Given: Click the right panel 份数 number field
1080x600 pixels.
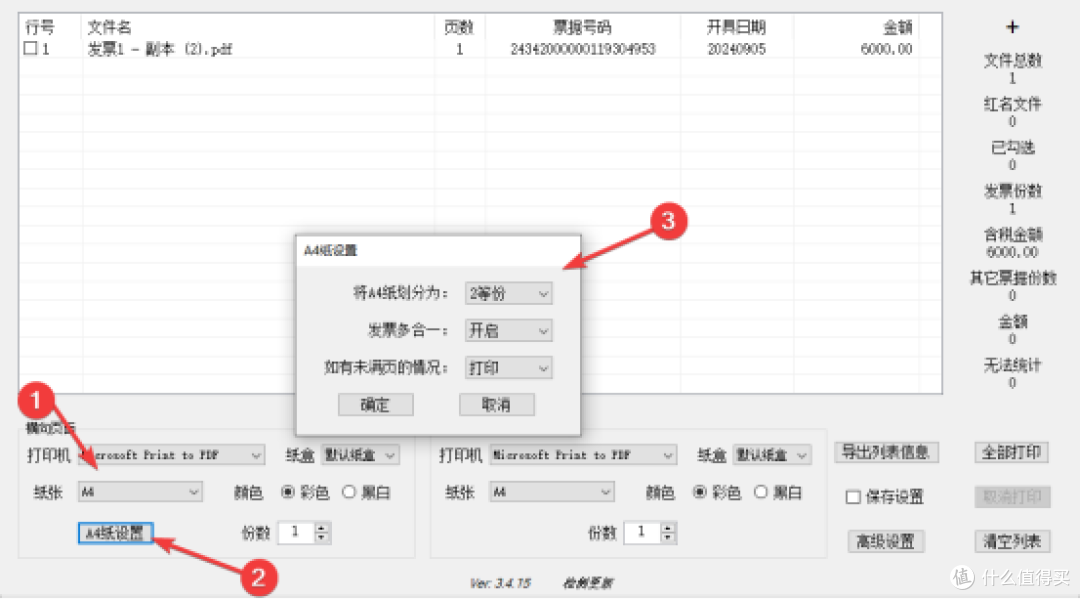Looking at the screenshot, I should (642, 532).
